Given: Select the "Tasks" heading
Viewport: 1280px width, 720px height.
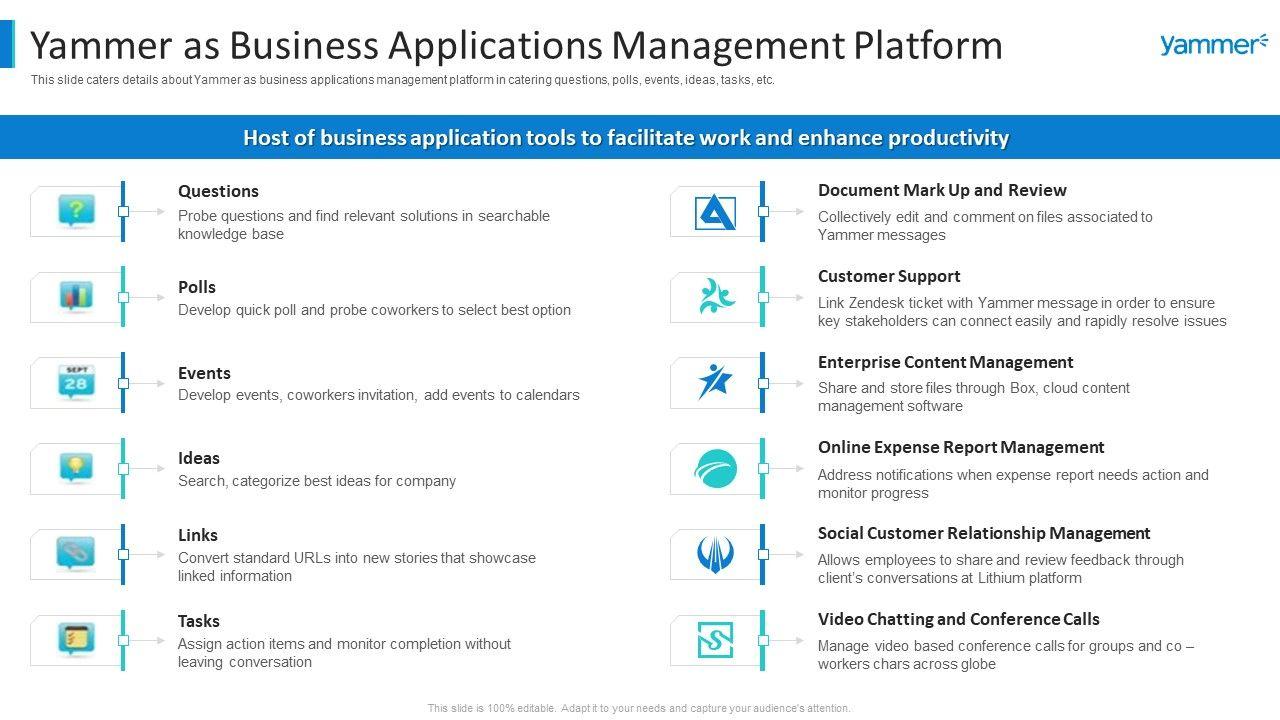Looking at the screenshot, I should click(x=199, y=621).
